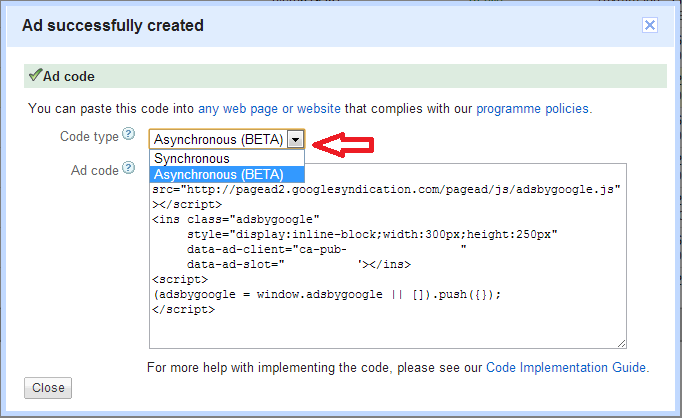
Task: Click the '.push({});' script line
Action: coord(327,294)
